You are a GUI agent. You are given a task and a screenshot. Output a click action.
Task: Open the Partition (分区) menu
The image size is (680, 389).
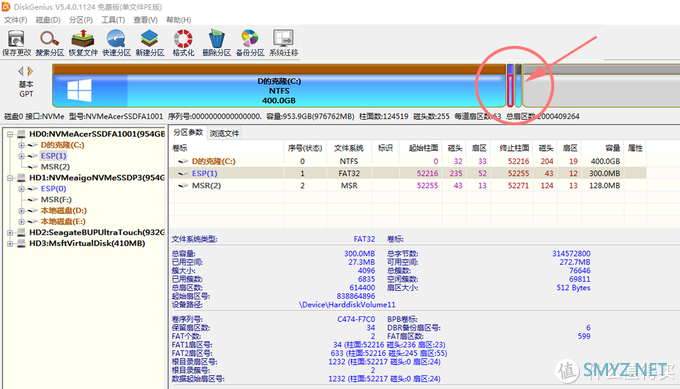pos(81,20)
